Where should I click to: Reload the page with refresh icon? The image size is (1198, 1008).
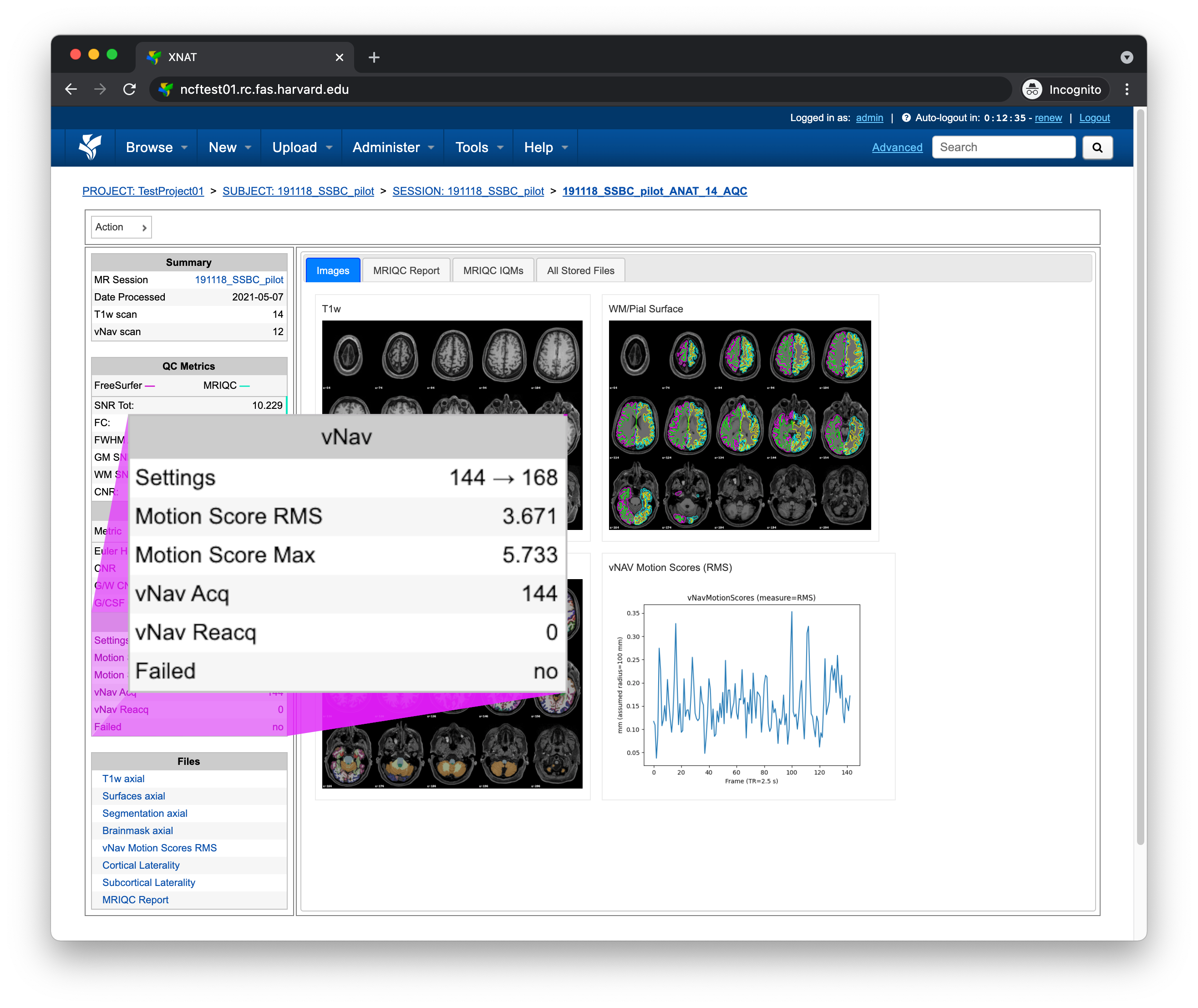point(130,89)
